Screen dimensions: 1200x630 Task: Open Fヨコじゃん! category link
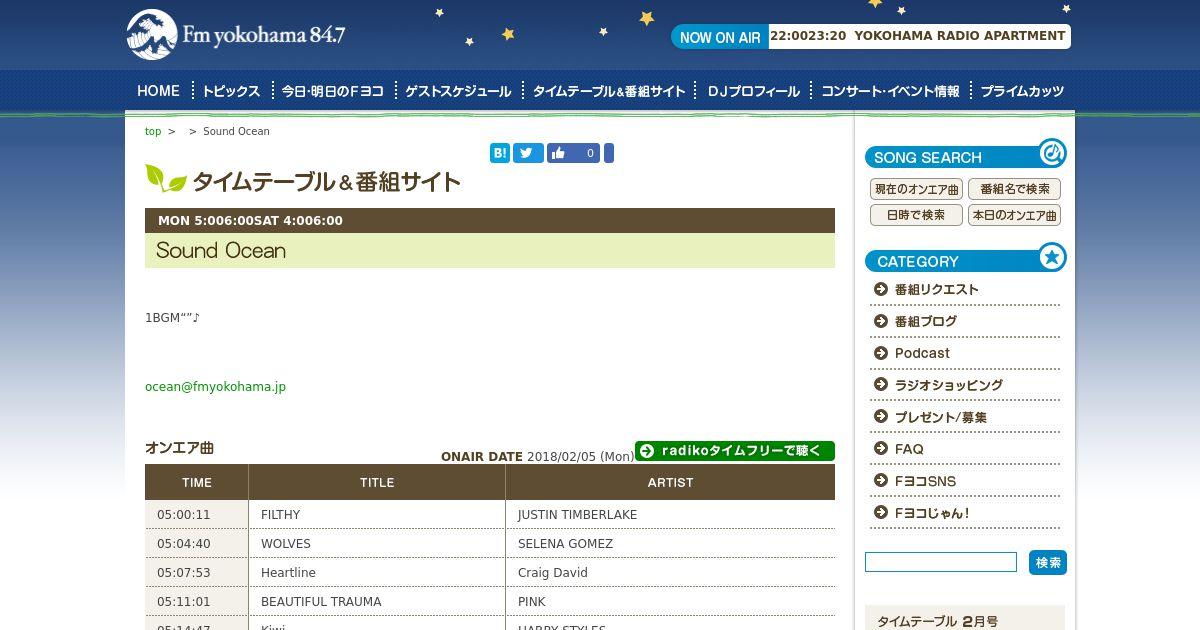click(932, 513)
